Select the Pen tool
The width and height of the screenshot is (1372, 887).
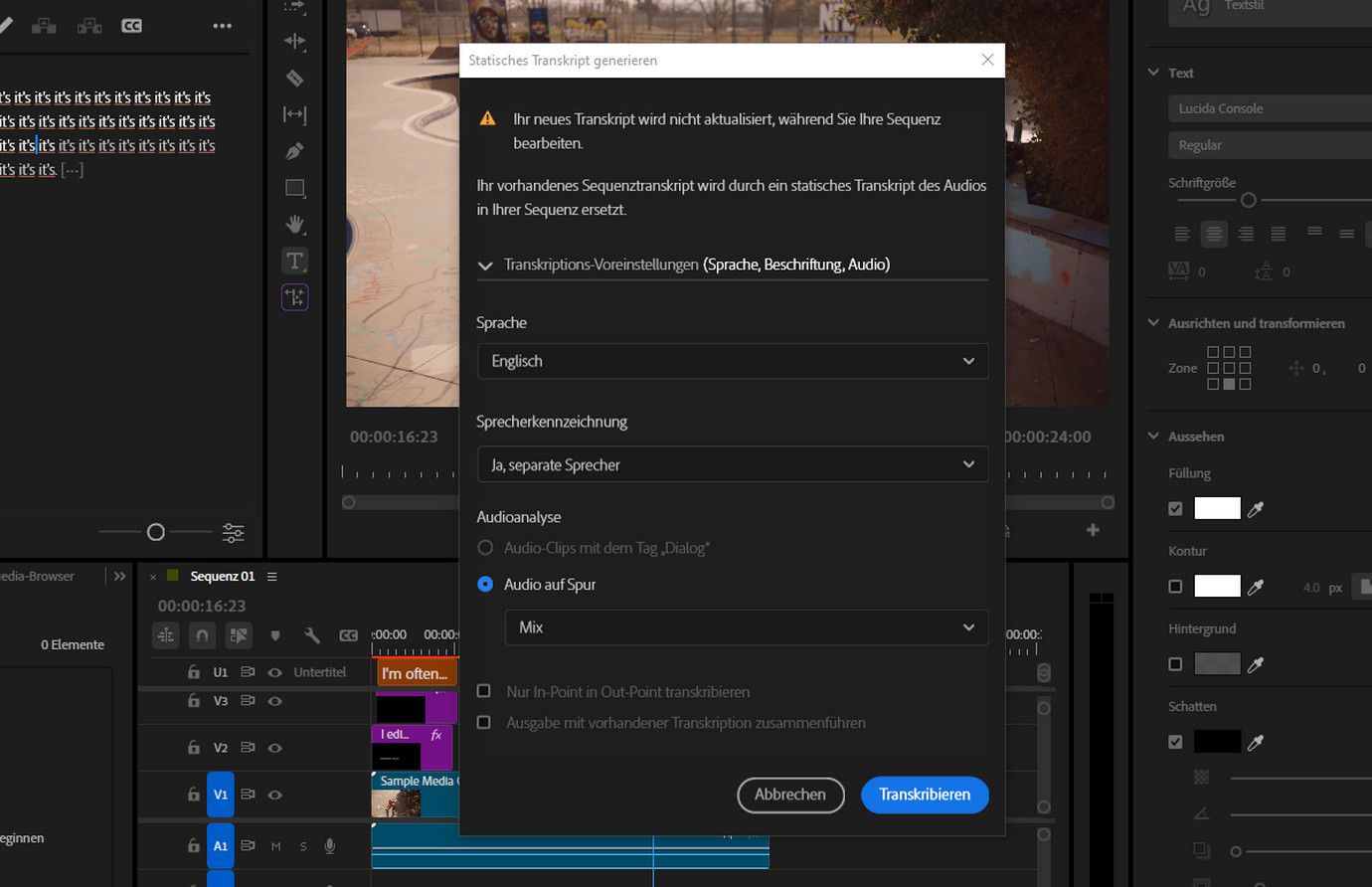point(294,151)
